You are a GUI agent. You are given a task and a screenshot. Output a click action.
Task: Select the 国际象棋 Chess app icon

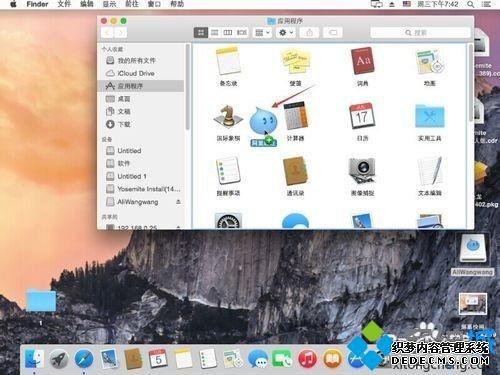coord(228,117)
